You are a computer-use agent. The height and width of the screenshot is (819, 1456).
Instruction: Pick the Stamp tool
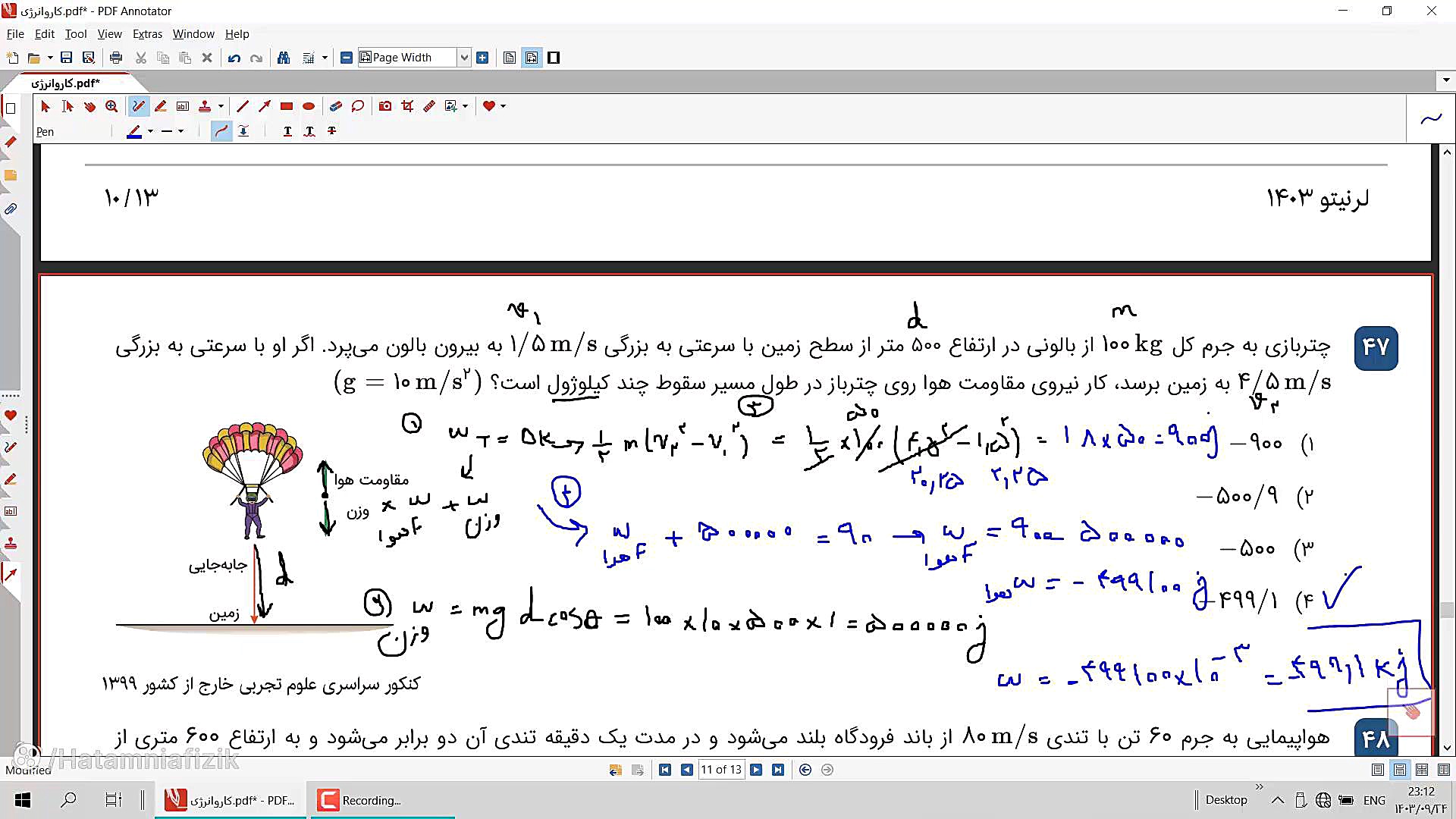pos(205,106)
